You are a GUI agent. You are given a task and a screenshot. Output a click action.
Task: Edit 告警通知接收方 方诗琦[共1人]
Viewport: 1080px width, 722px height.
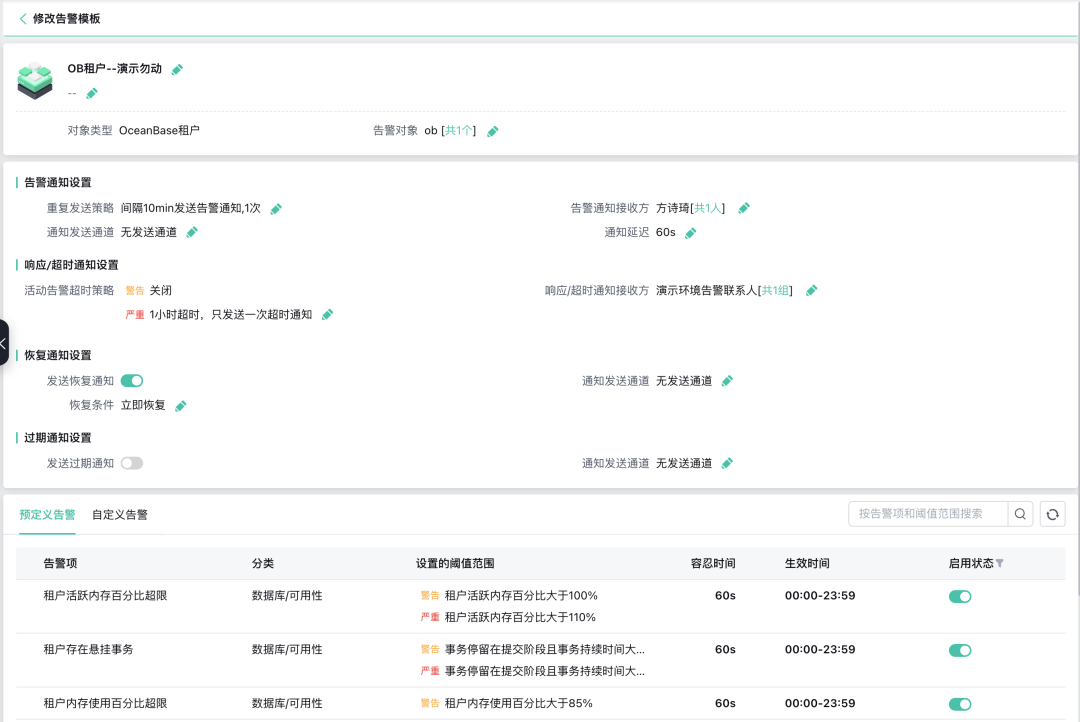(743, 209)
